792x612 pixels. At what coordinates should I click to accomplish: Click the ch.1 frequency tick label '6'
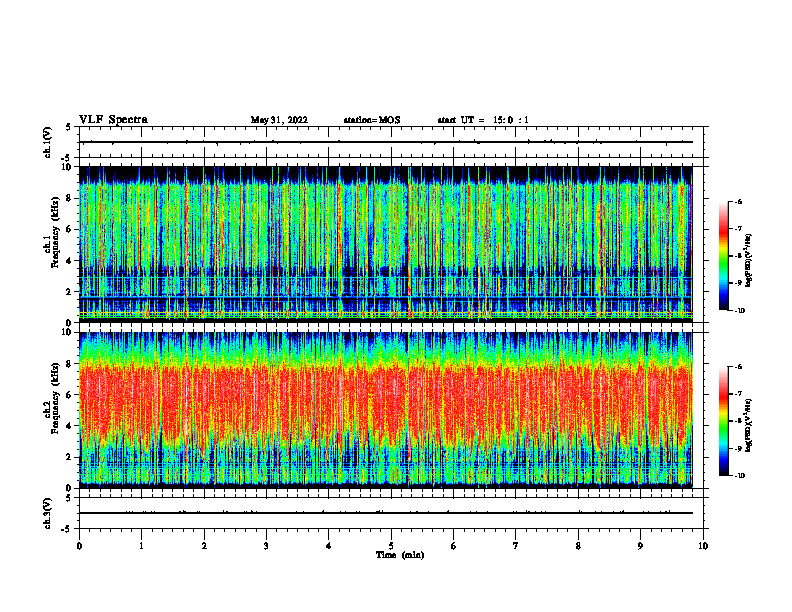click(x=70, y=229)
